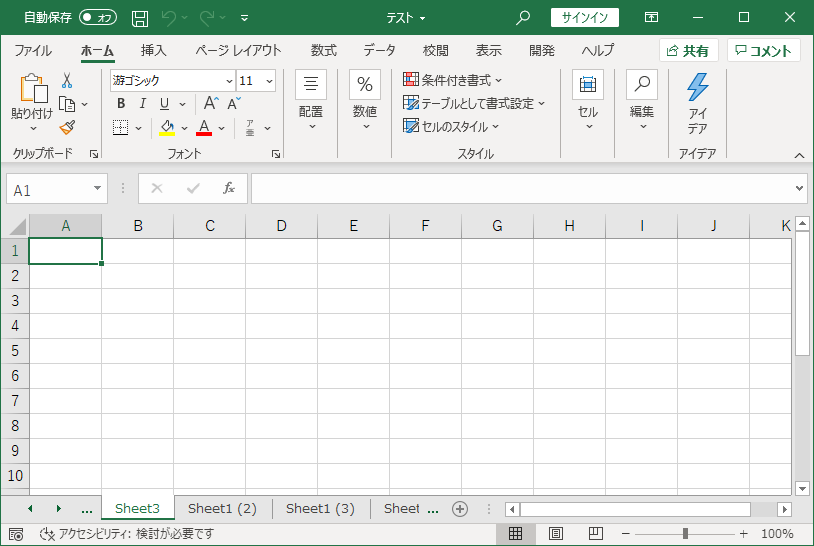Add a new sheet with plus icon
The image size is (814, 546).
pos(459,509)
